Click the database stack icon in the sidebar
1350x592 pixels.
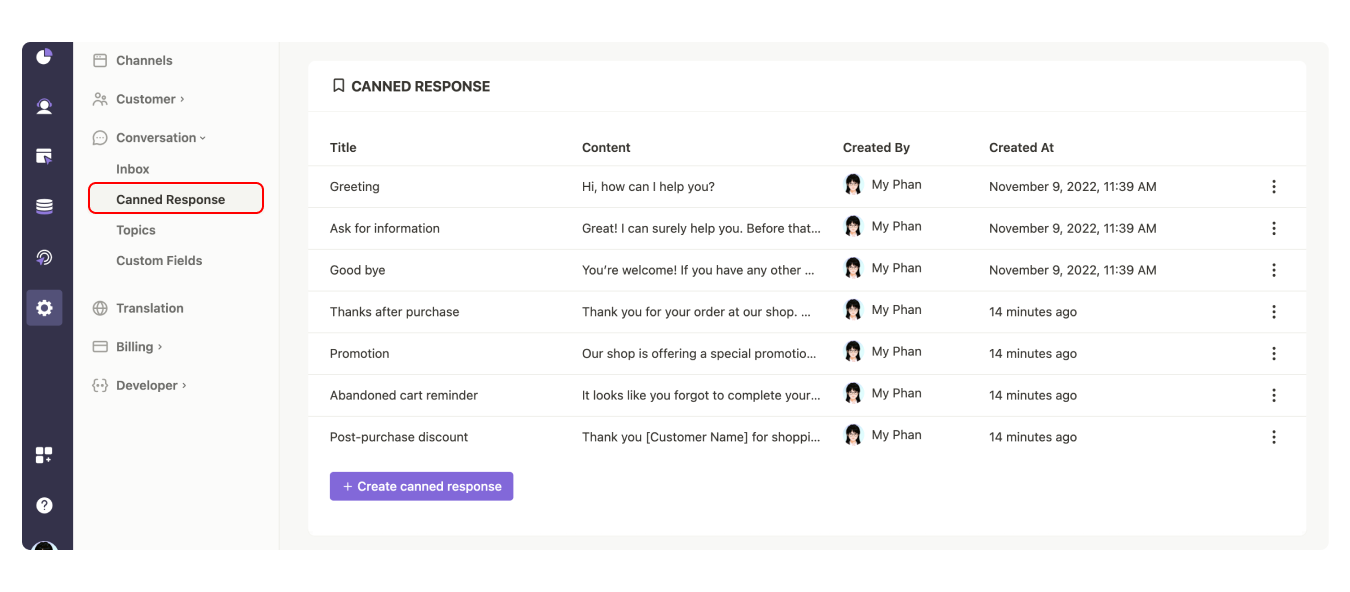point(45,206)
